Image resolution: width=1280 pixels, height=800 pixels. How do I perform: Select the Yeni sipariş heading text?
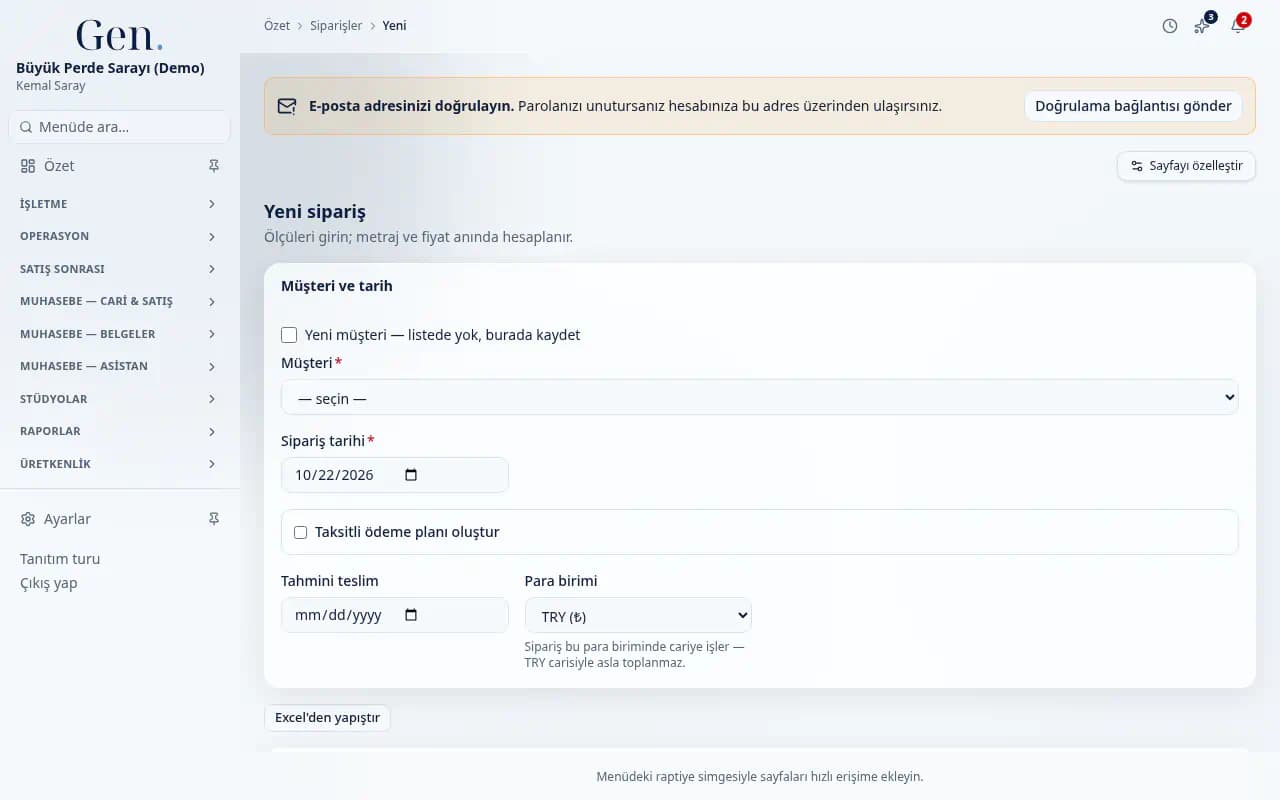pos(315,212)
